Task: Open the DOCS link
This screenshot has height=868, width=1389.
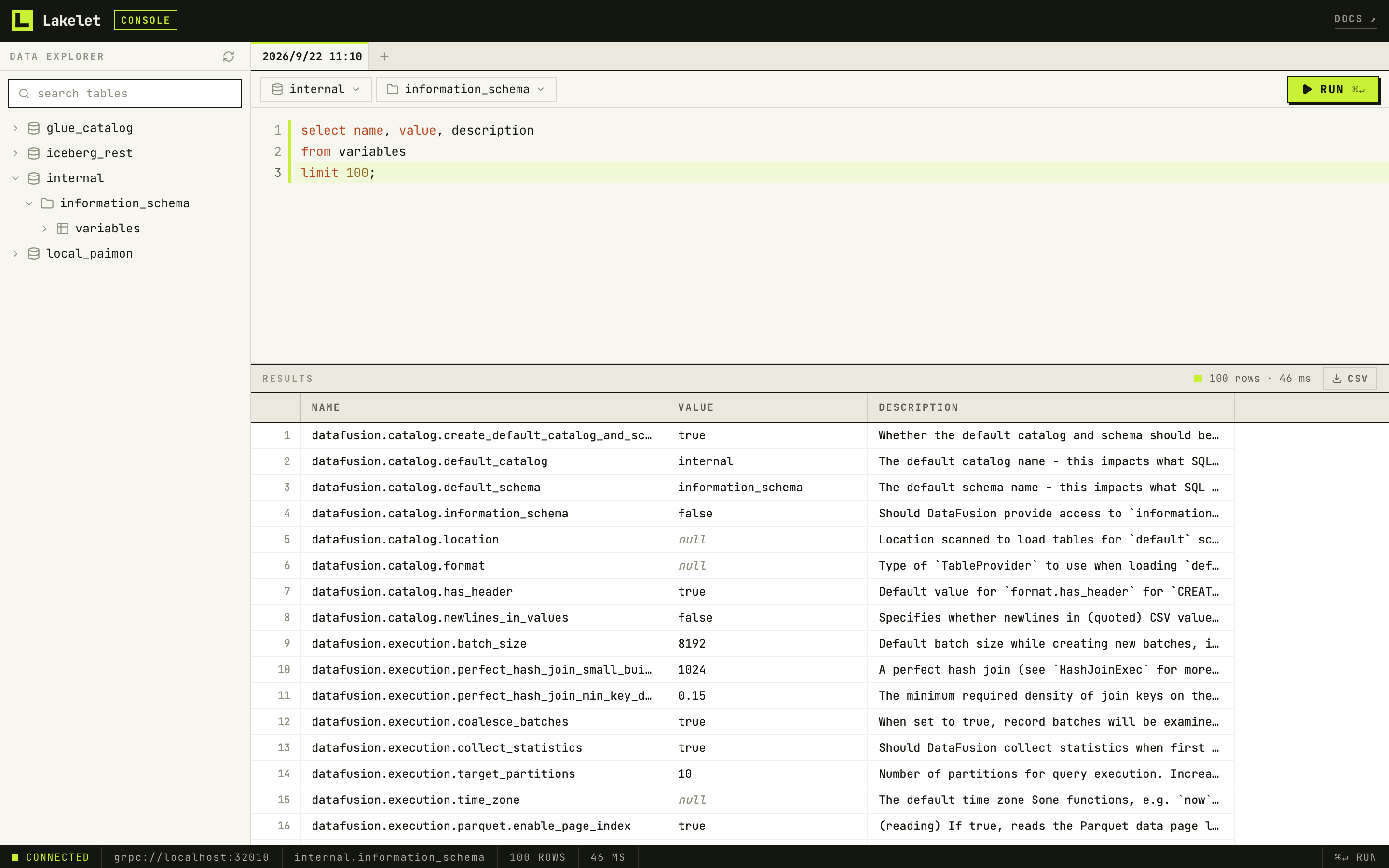Action: (x=1355, y=19)
